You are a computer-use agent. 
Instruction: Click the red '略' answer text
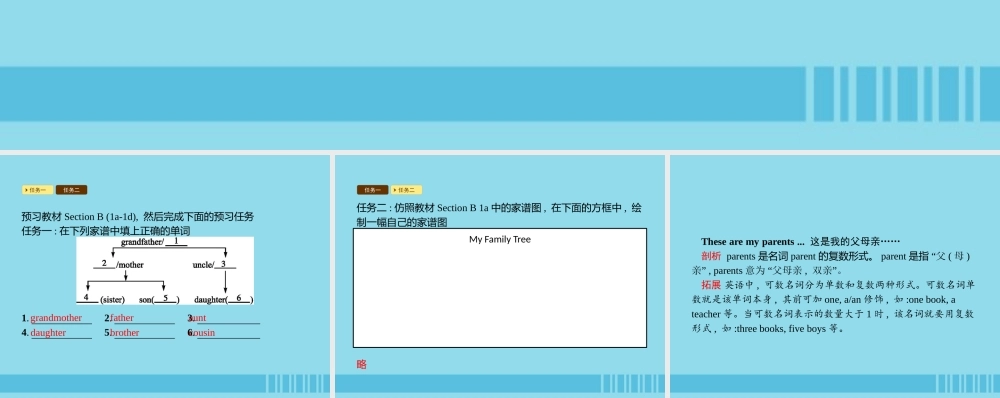(362, 365)
